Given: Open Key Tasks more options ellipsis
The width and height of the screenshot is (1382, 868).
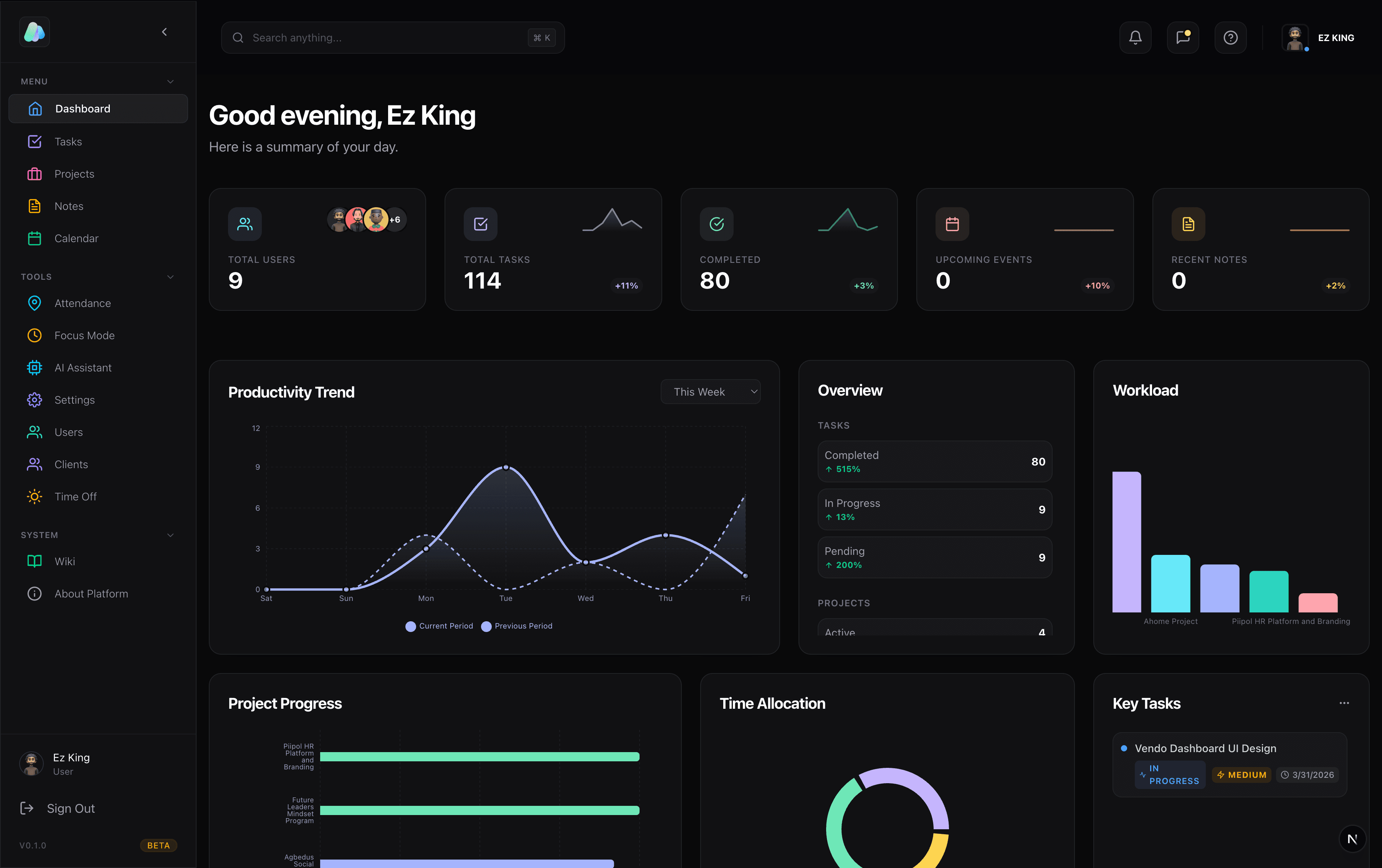Looking at the screenshot, I should click(1344, 703).
